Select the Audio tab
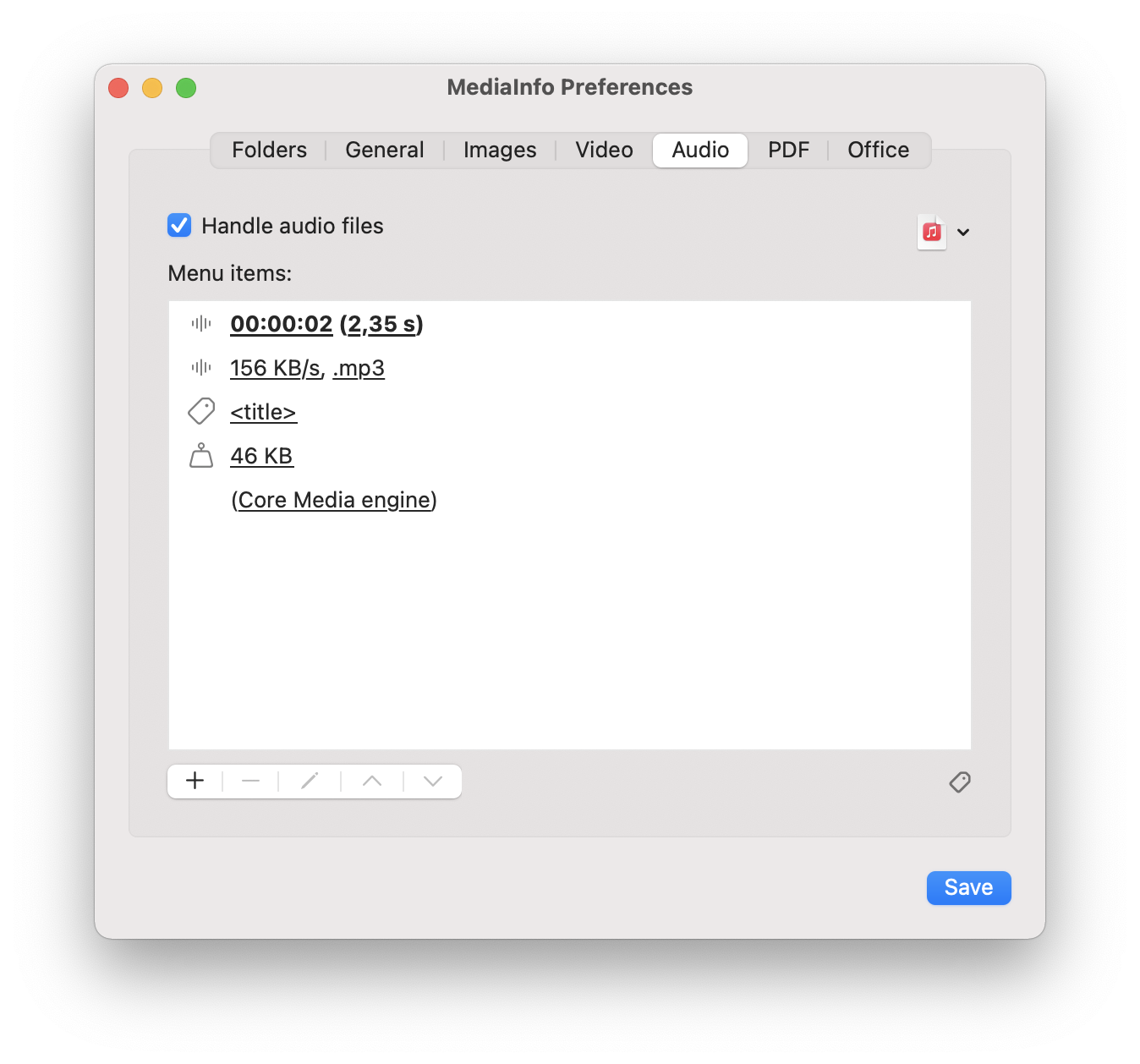1140x1064 pixels. coord(700,151)
